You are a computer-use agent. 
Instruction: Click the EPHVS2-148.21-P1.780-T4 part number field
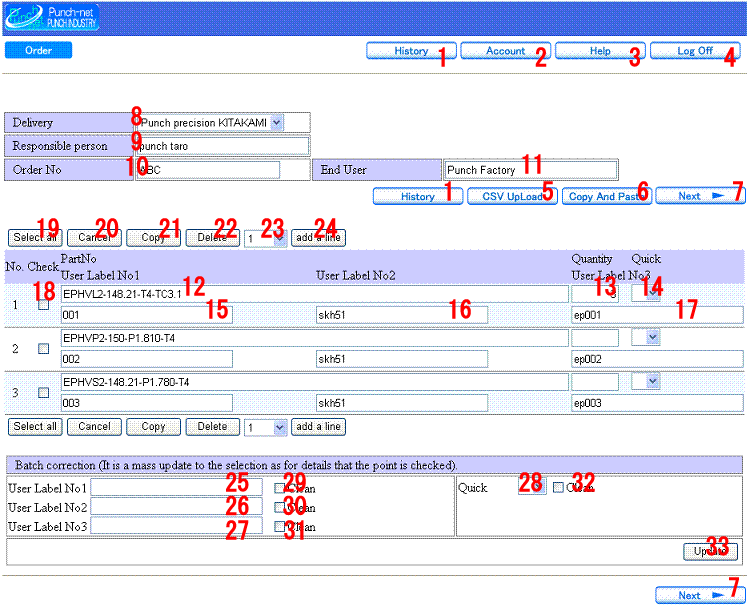click(314, 382)
